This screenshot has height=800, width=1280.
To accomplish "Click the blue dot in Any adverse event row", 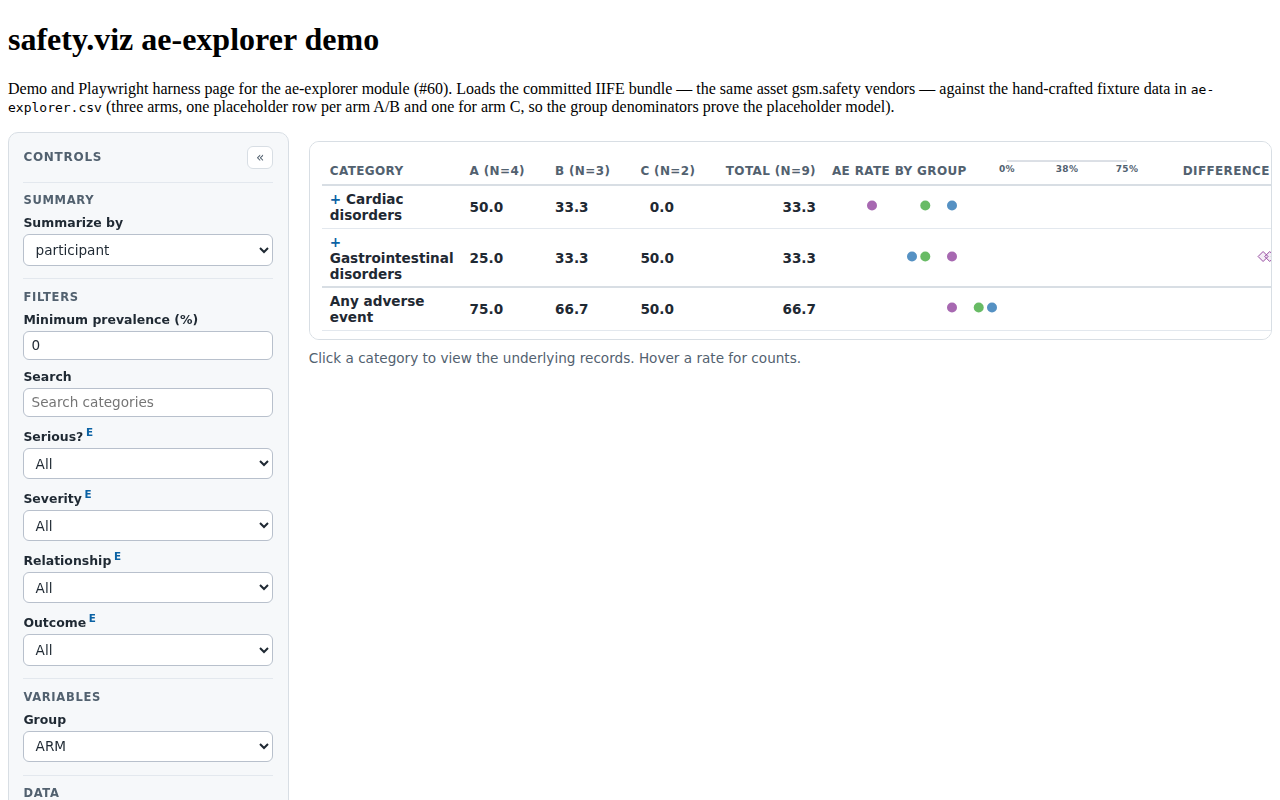I will click(992, 307).
